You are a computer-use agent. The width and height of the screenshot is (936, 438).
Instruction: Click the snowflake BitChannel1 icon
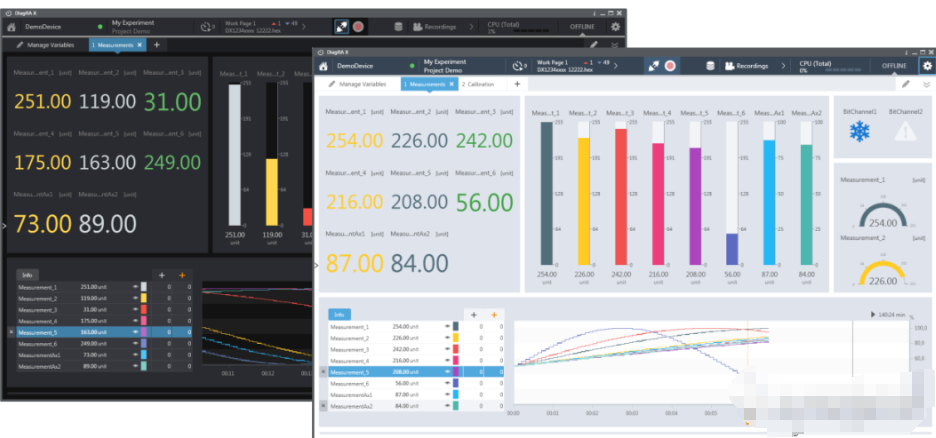coord(858,131)
